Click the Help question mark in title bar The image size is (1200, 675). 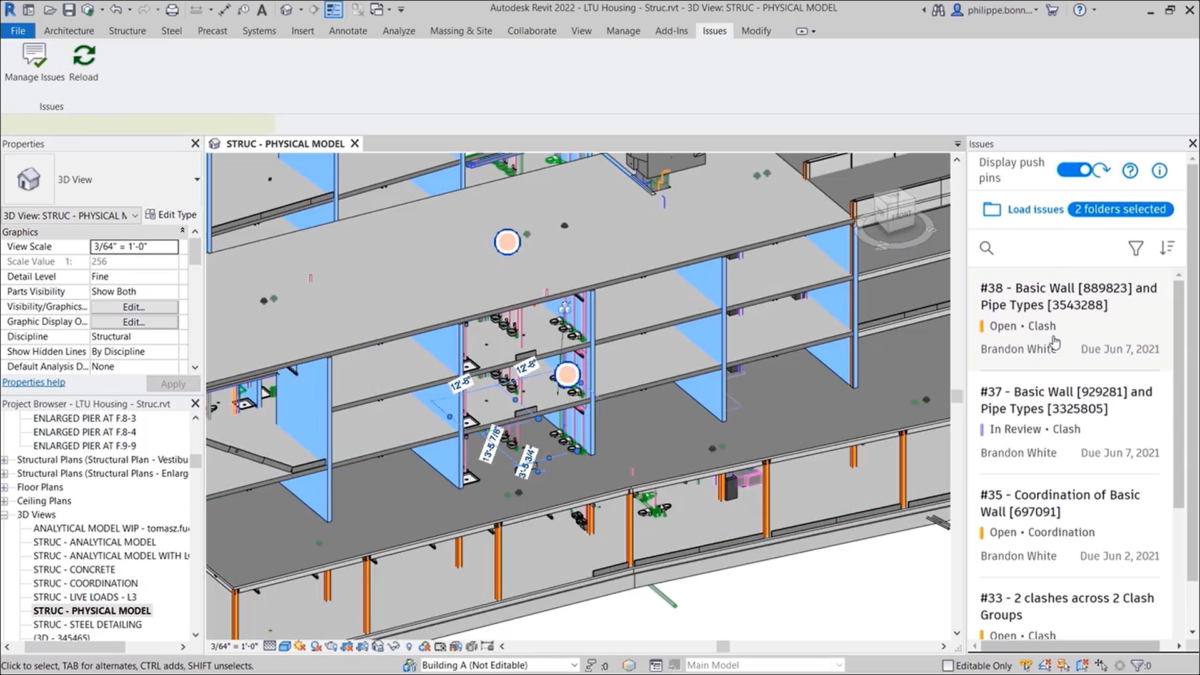pos(1079,10)
